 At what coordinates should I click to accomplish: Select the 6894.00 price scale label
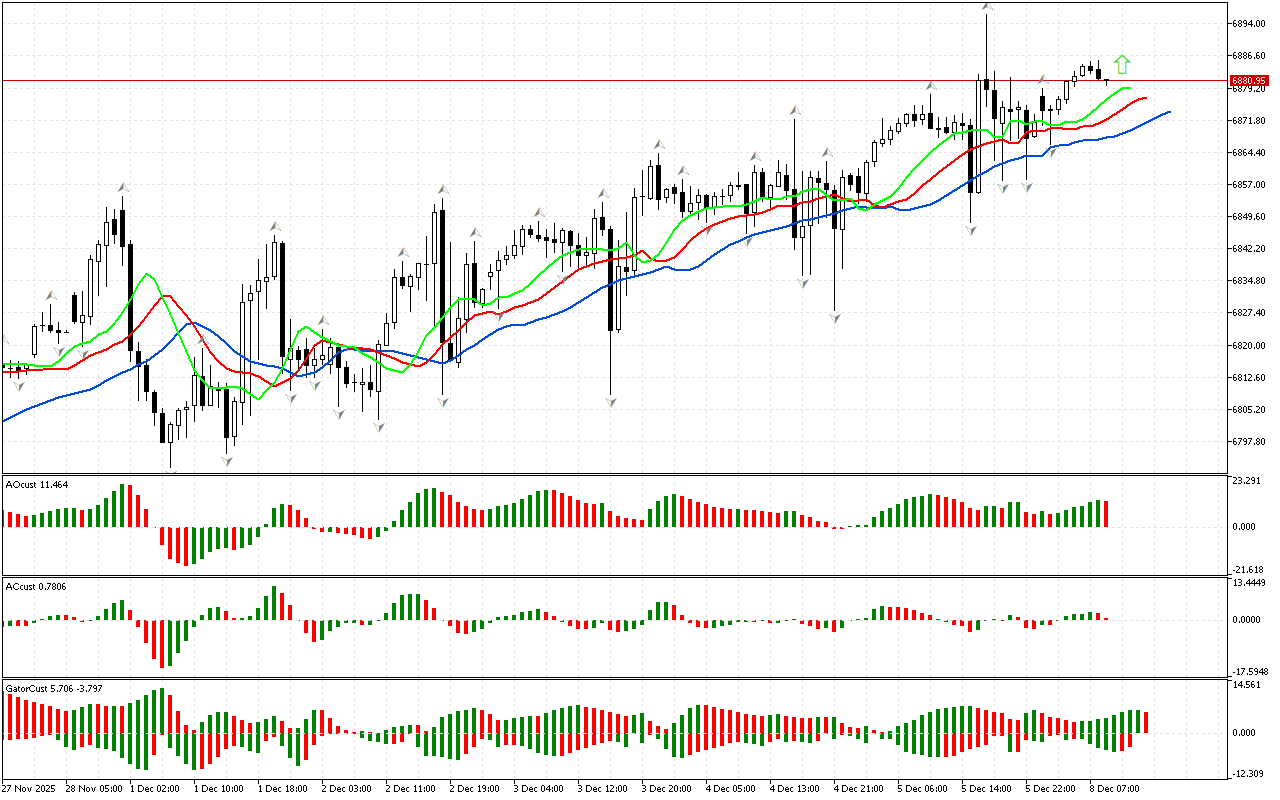click(x=1249, y=23)
